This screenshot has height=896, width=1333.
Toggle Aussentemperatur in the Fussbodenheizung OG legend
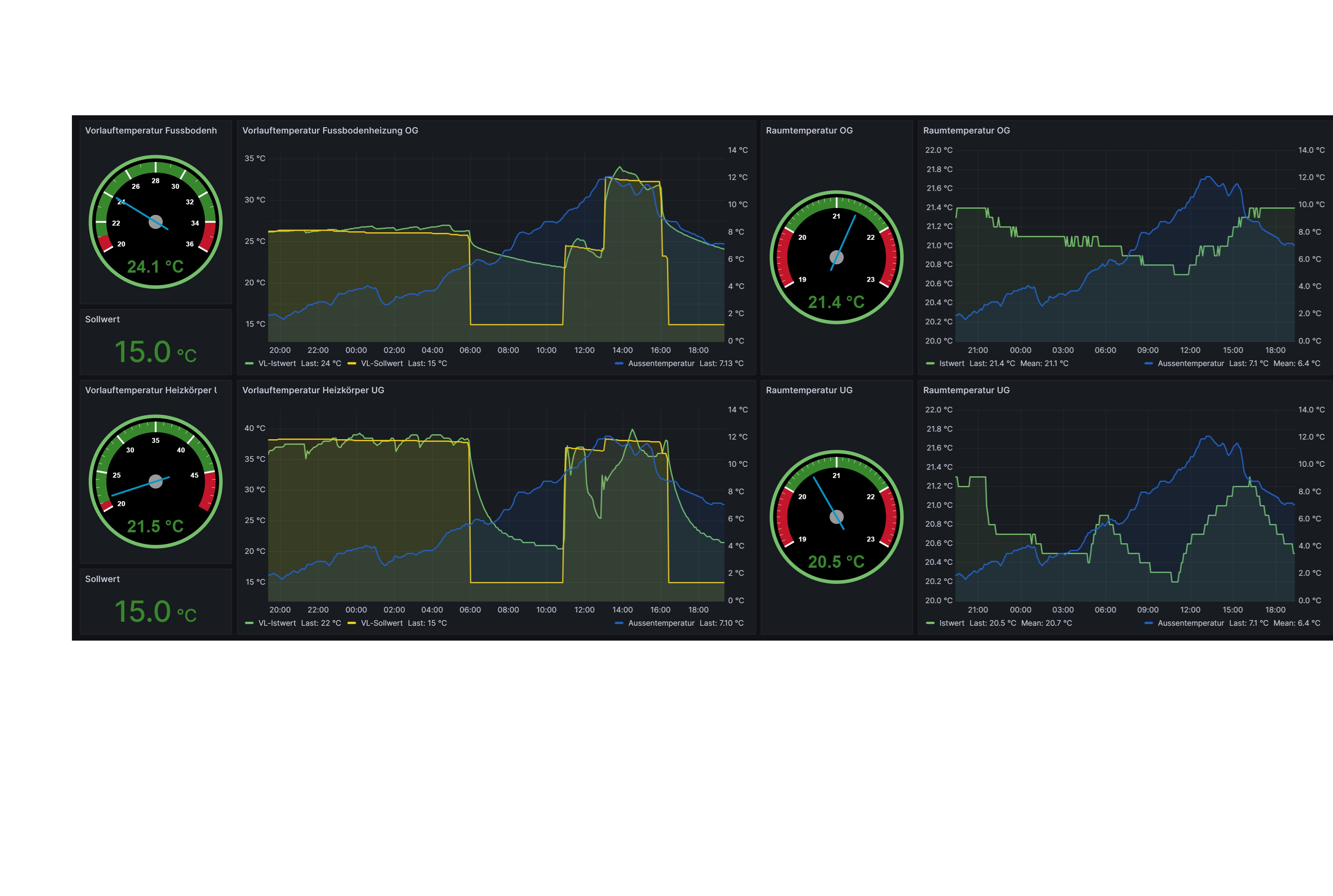point(661,363)
